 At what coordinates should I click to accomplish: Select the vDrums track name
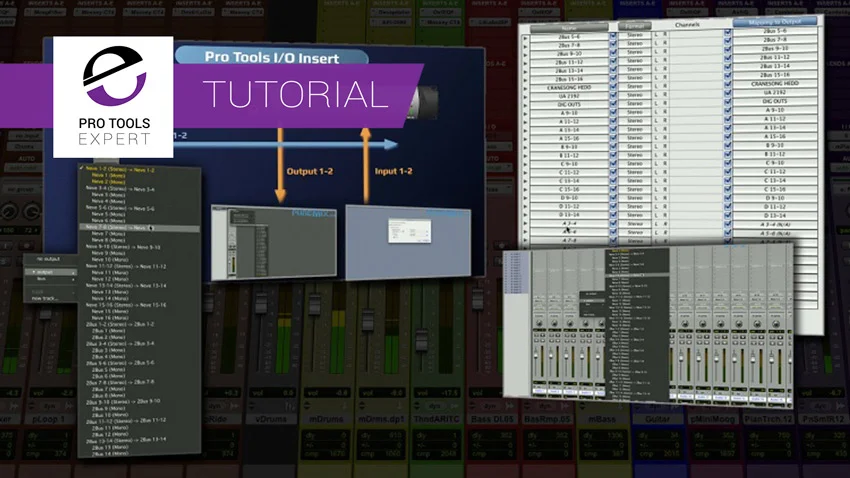pos(273,419)
